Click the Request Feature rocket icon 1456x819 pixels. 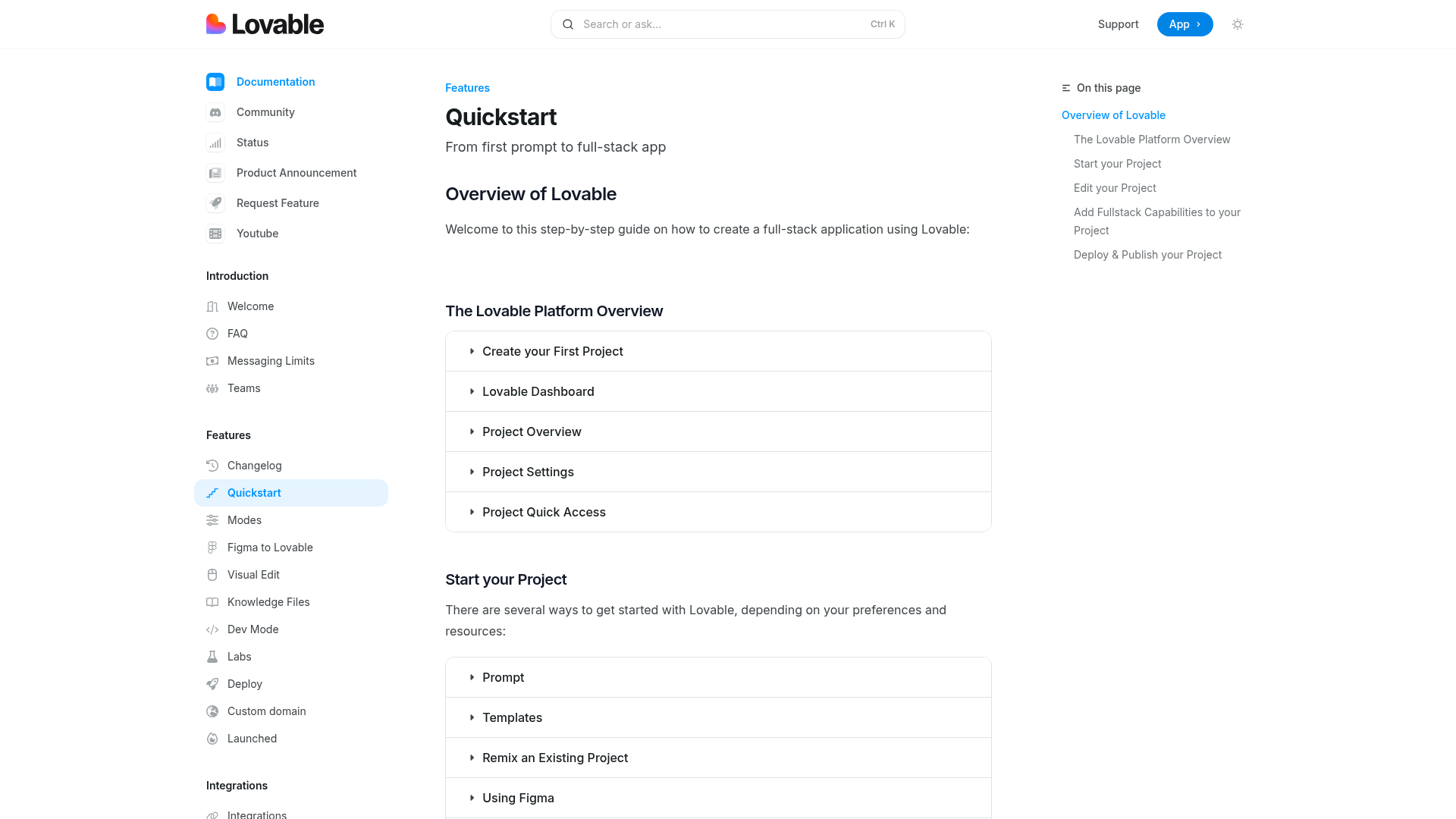[x=215, y=203]
